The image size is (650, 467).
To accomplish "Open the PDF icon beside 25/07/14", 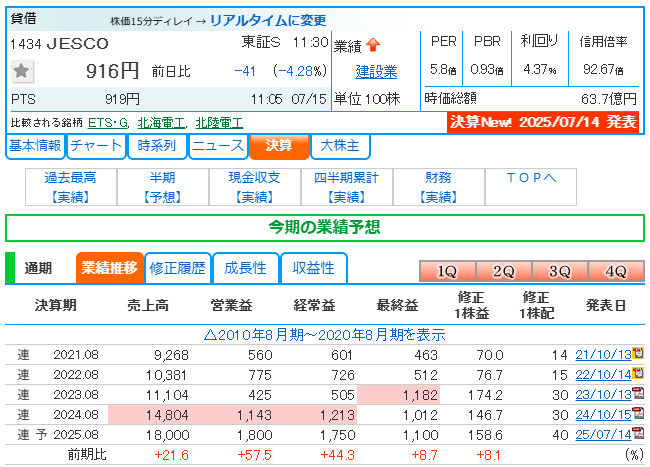I will tap(638, 433).
